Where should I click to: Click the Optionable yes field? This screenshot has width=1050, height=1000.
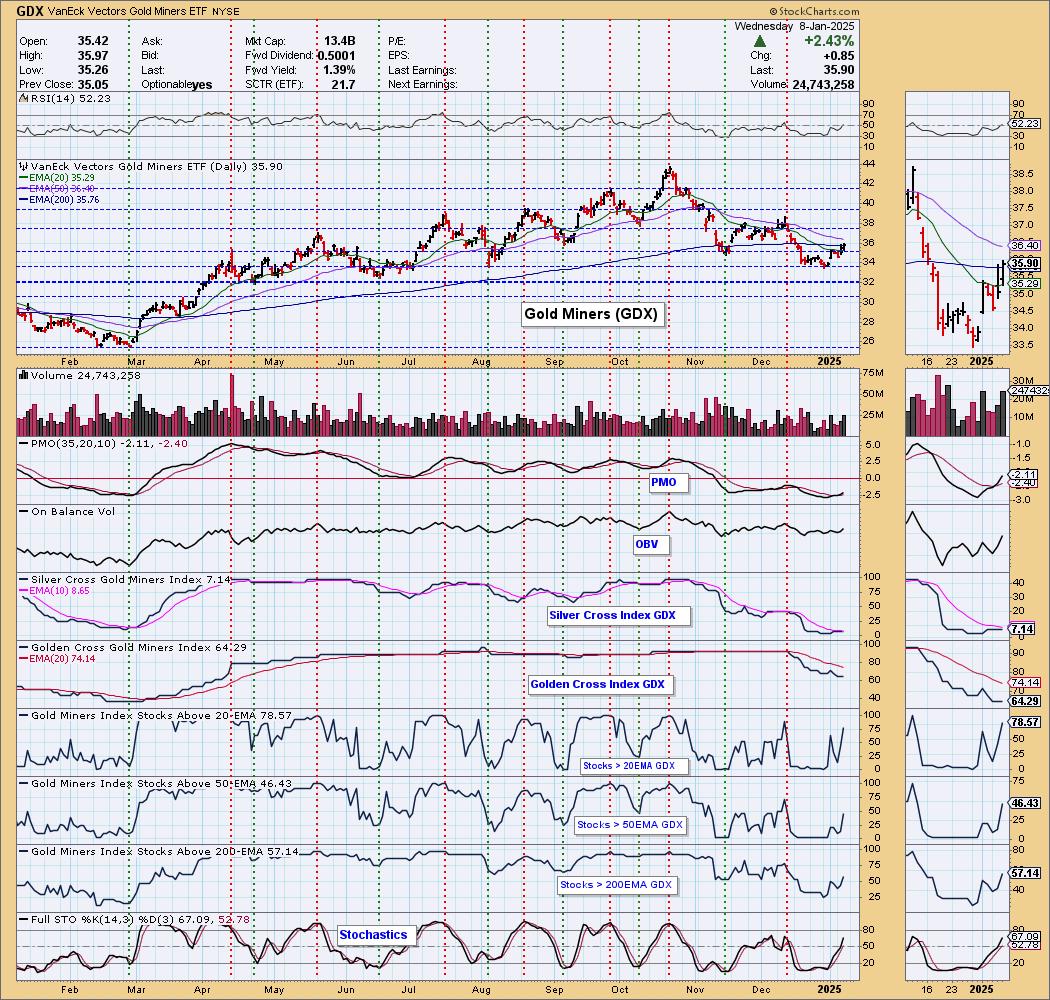coord(177,84)
